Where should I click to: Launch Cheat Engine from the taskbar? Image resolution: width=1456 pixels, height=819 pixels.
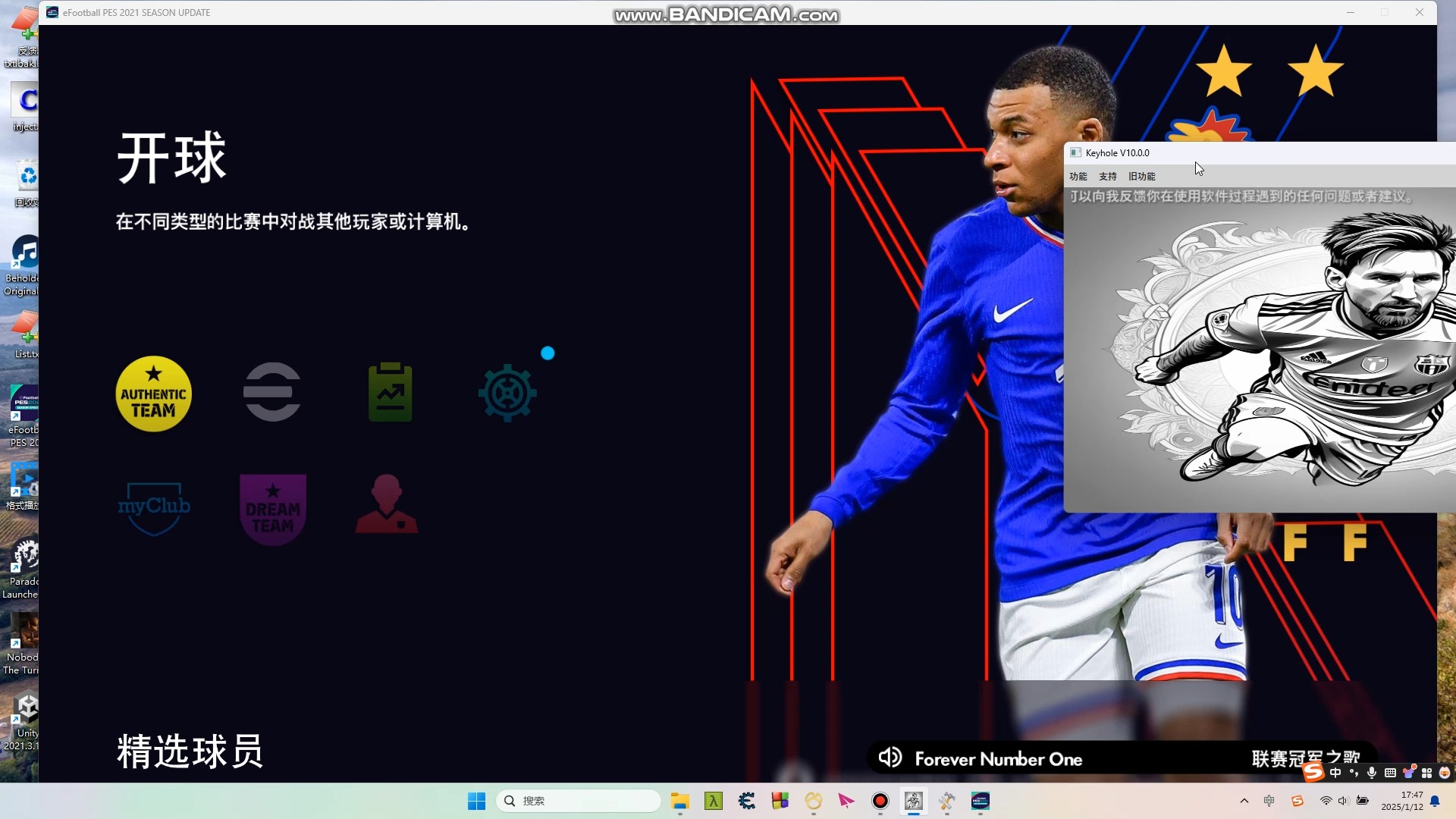(x=747, y=802)
